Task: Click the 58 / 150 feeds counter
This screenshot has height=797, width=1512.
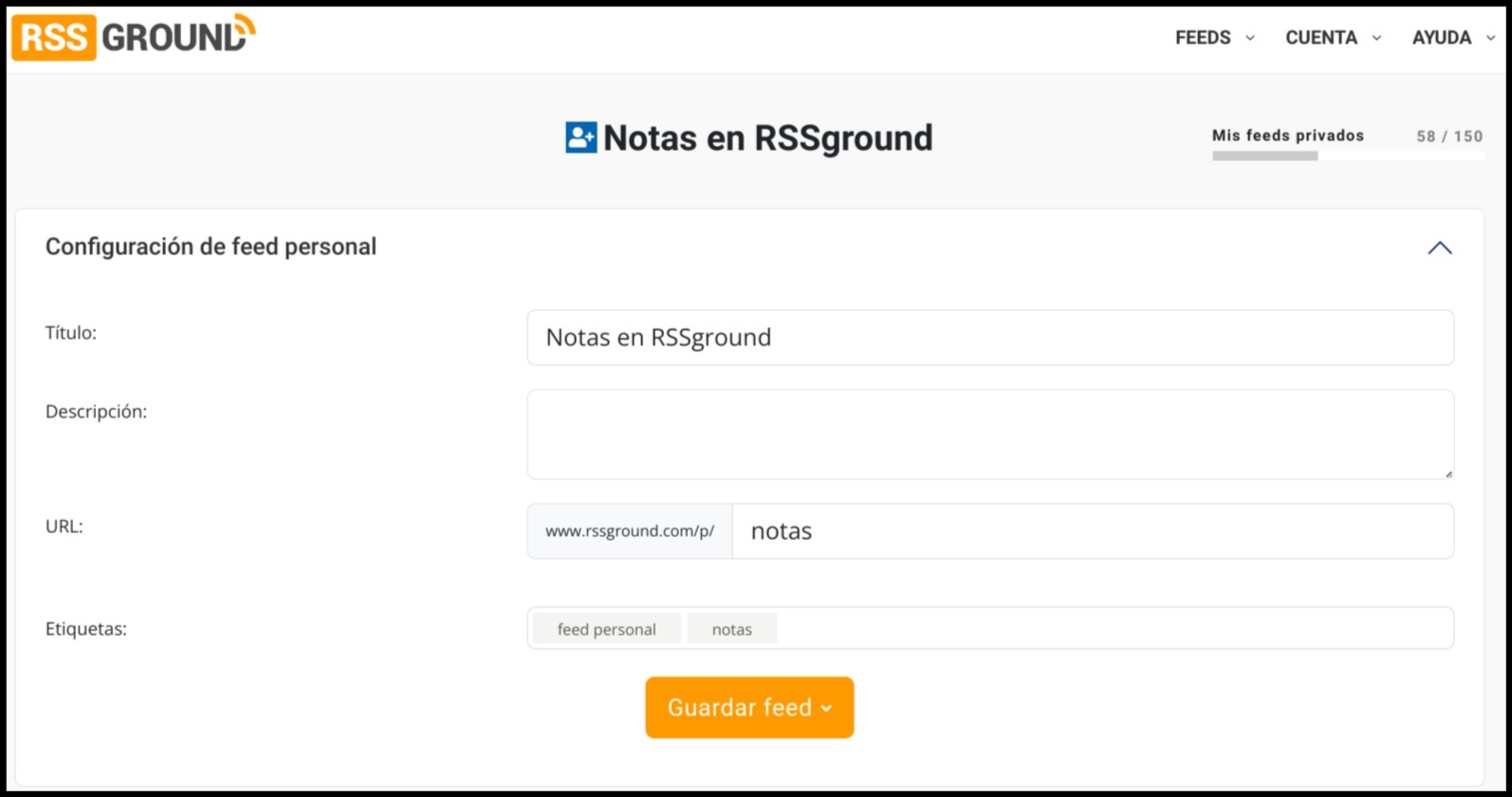Action: tap(1448, 137)
